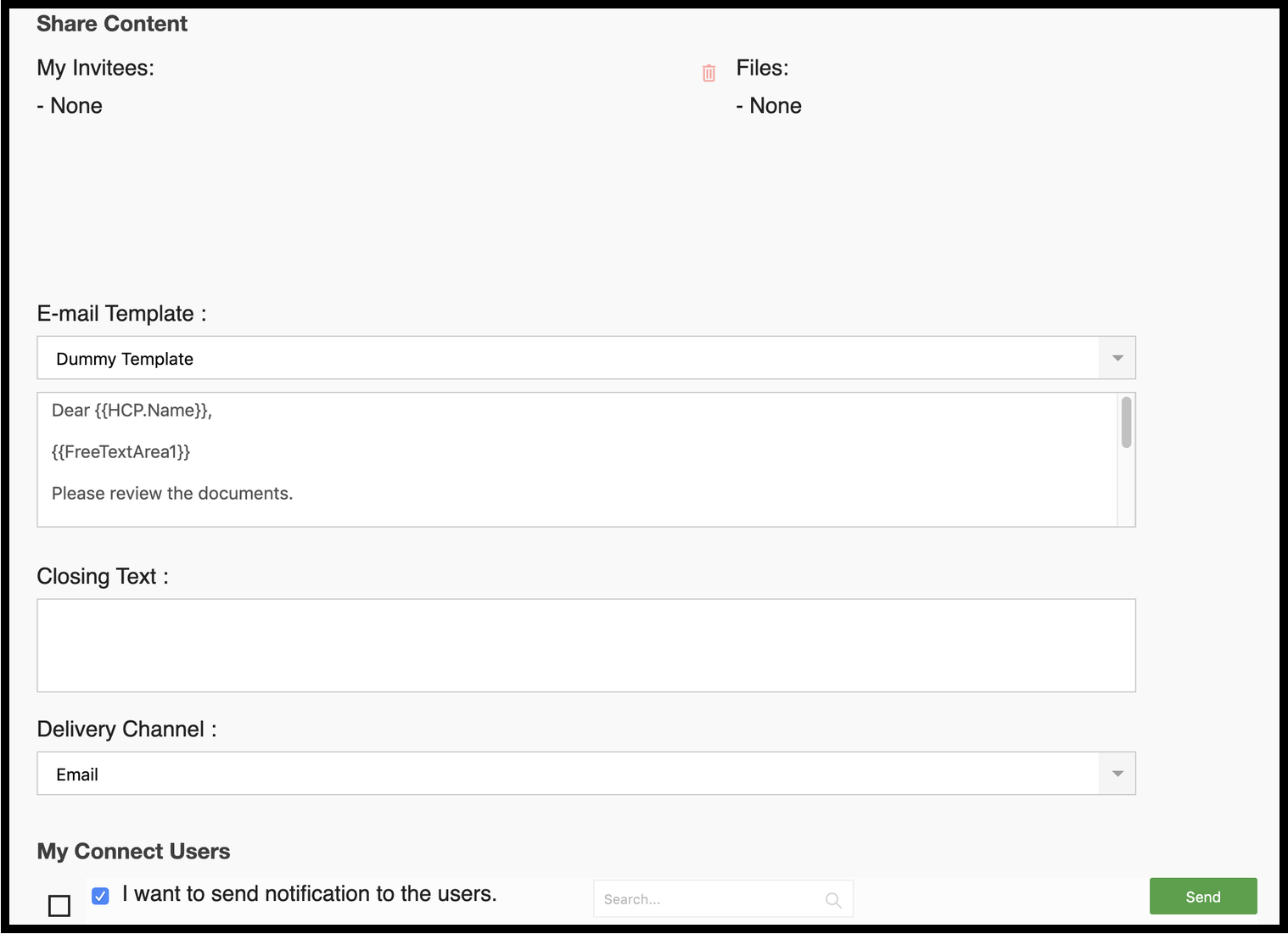
Task: Click the My Invitees label
Action: pos(95,68)
